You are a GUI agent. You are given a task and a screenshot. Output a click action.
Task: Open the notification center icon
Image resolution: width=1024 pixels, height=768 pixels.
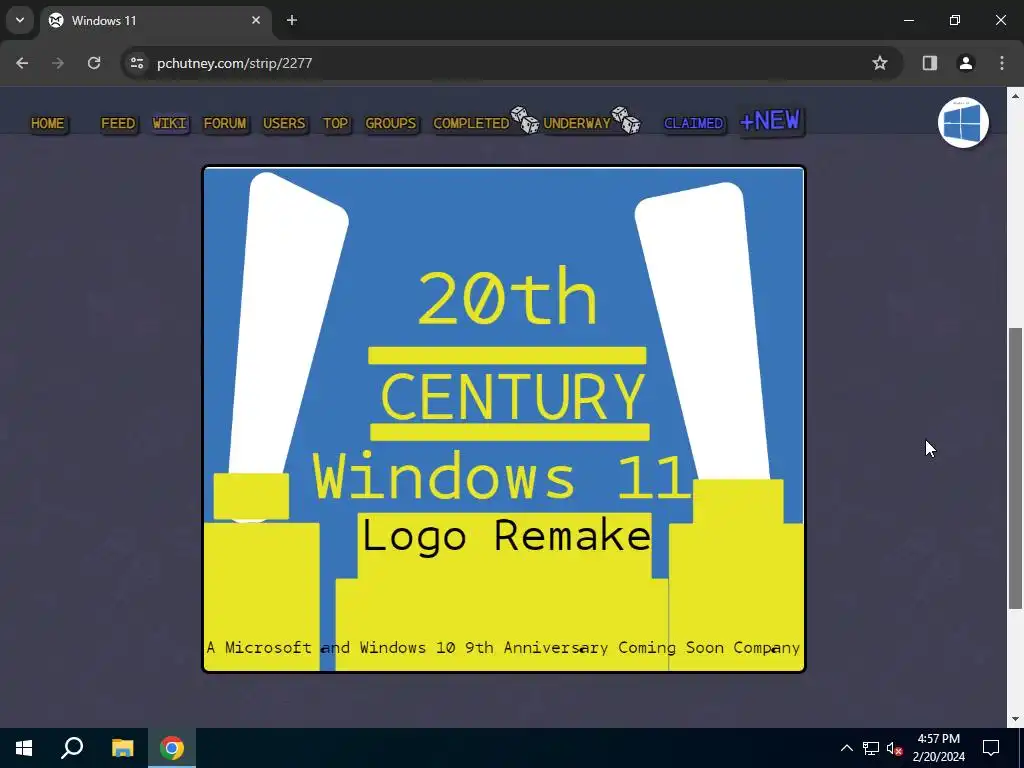point(991,748)
